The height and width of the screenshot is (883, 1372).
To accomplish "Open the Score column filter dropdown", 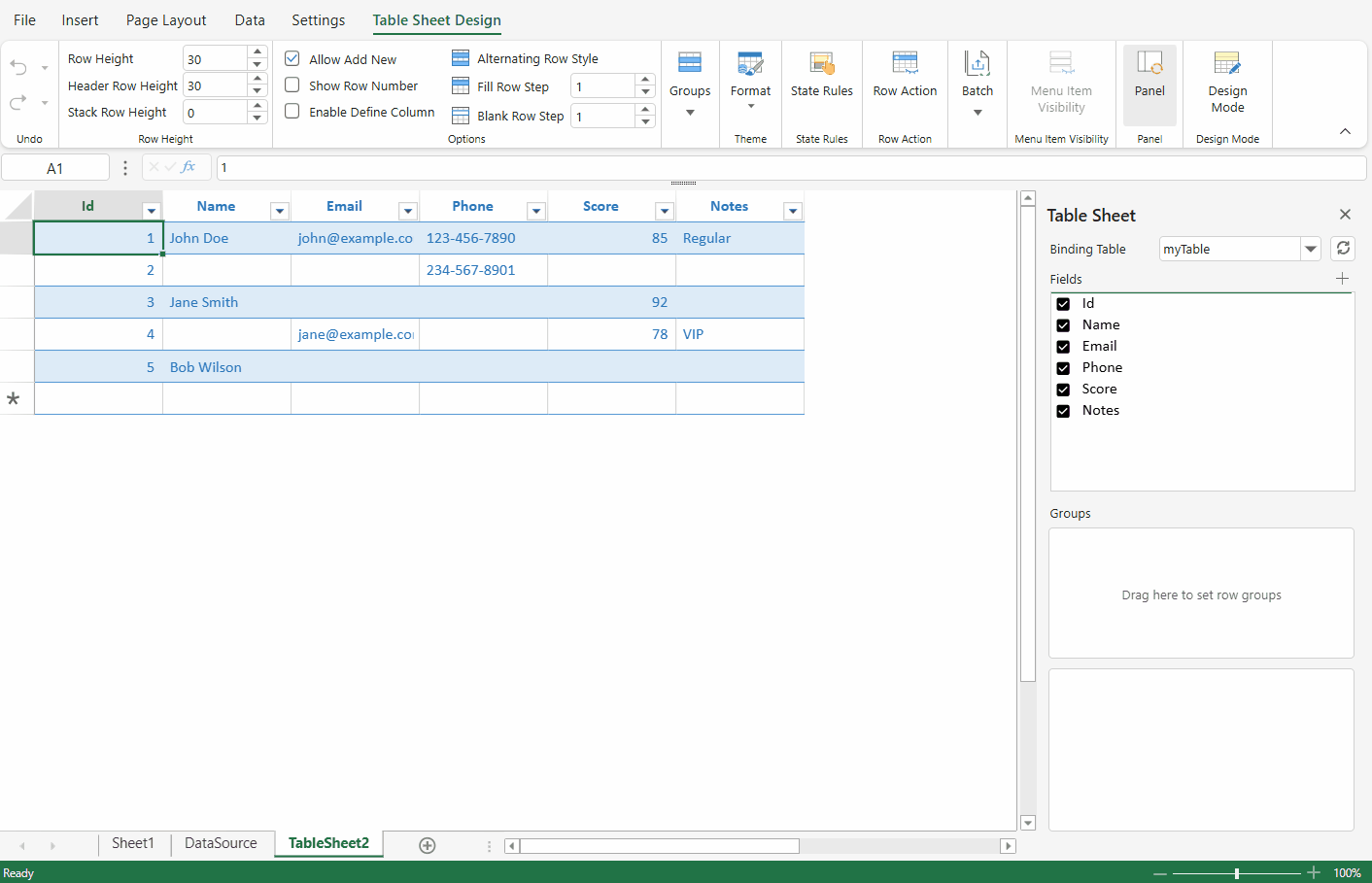I will click(x=665, y=211).
